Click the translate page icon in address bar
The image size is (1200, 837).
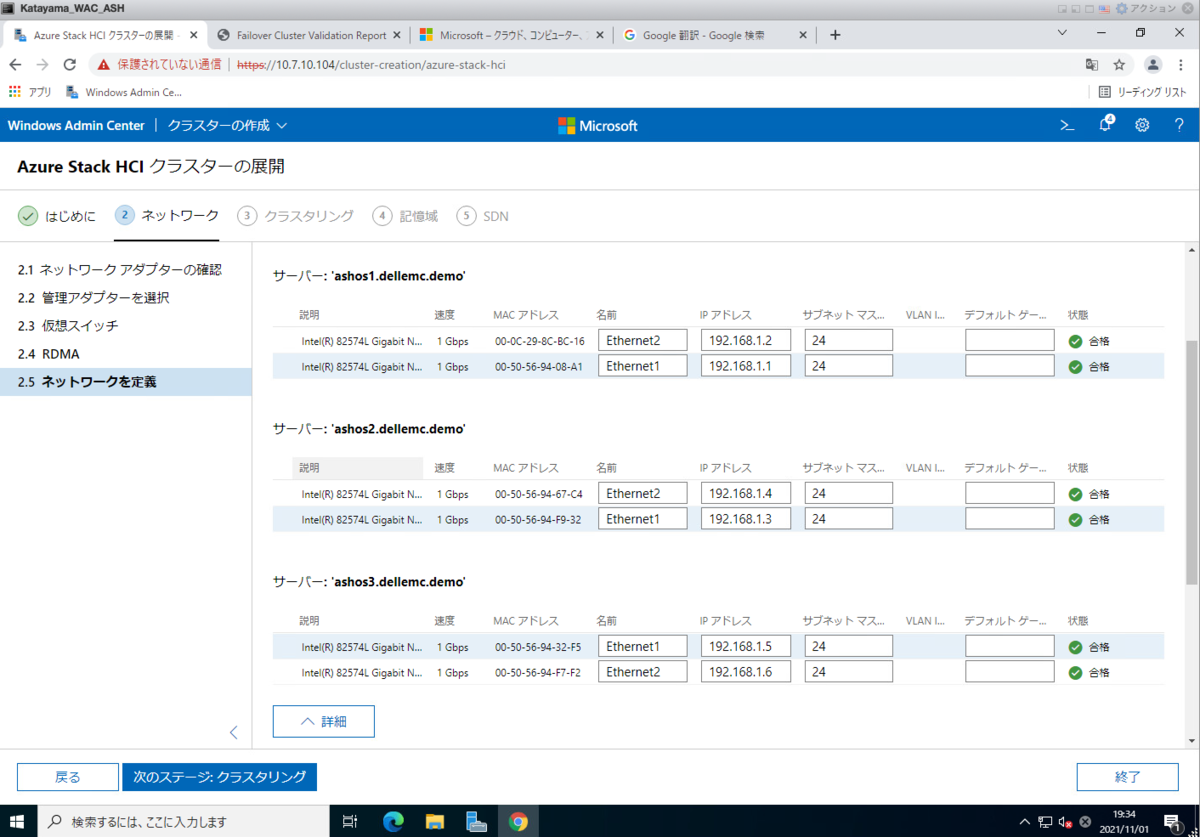[1091, 64]
